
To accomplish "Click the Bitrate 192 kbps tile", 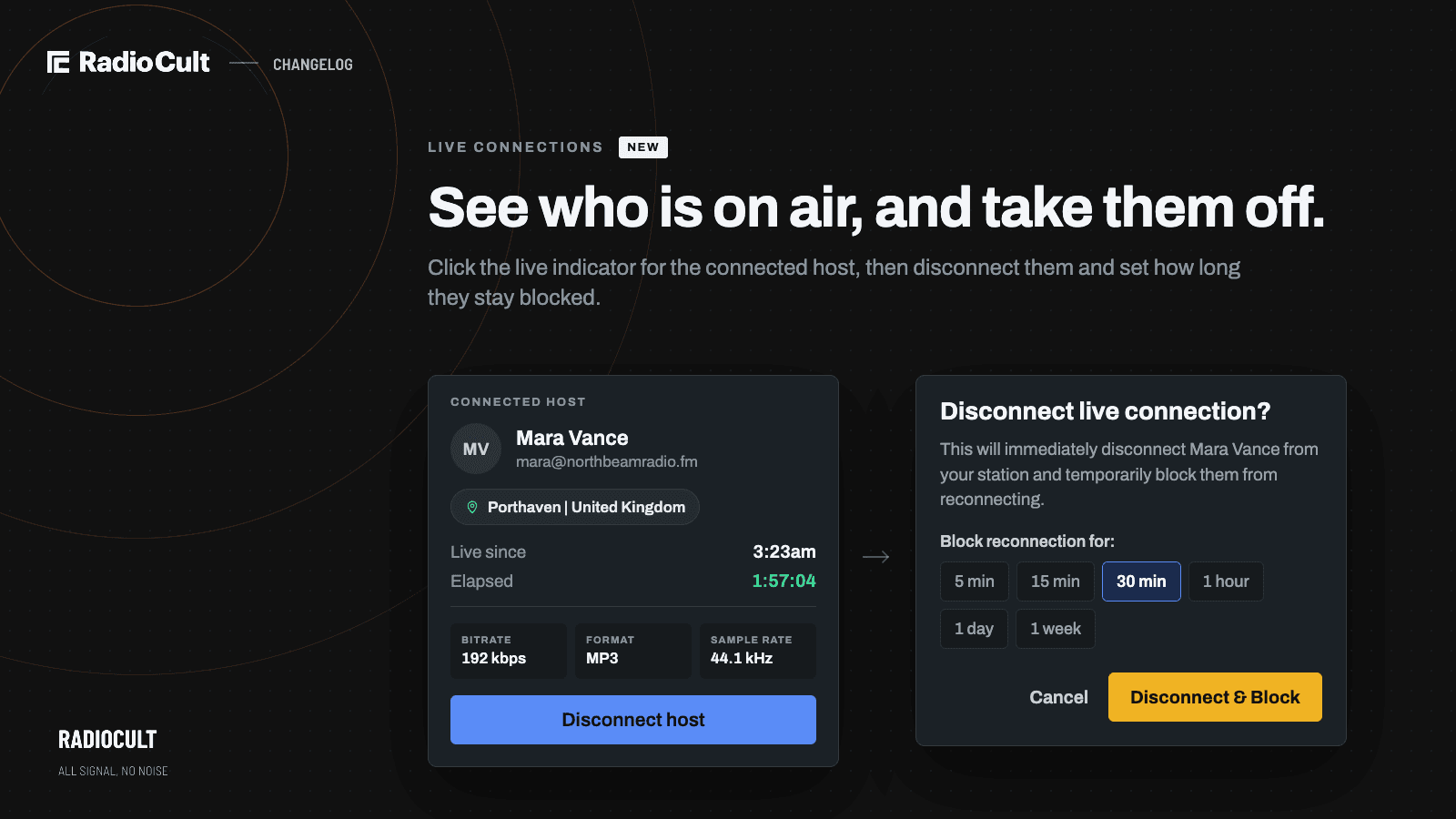I will pos(509,651).
